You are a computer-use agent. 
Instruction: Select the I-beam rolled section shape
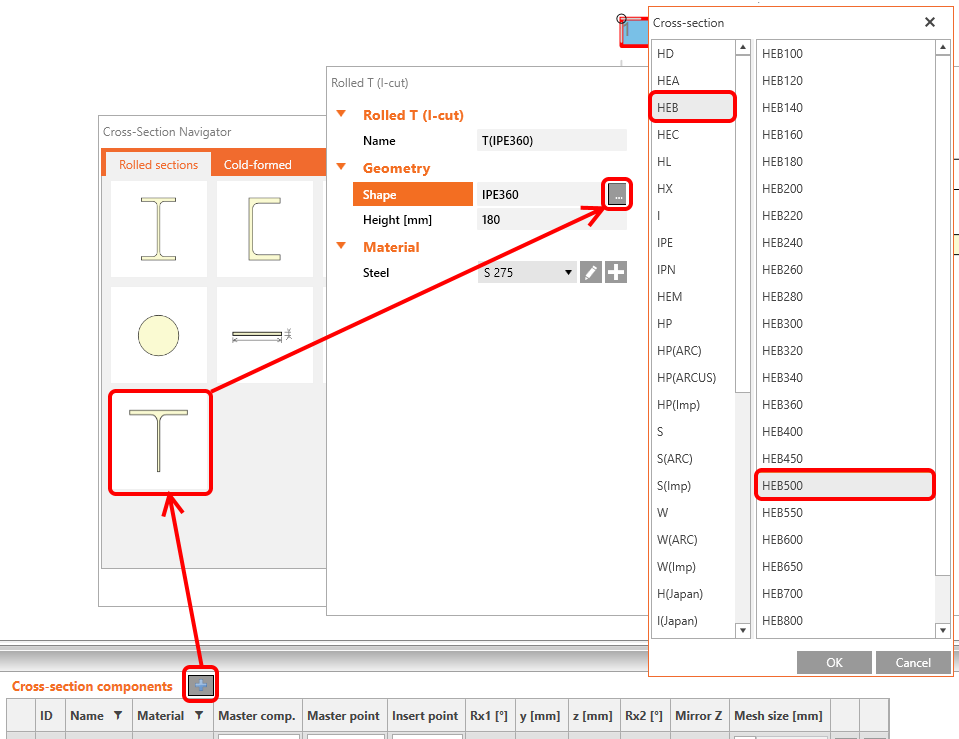point(158,229)
